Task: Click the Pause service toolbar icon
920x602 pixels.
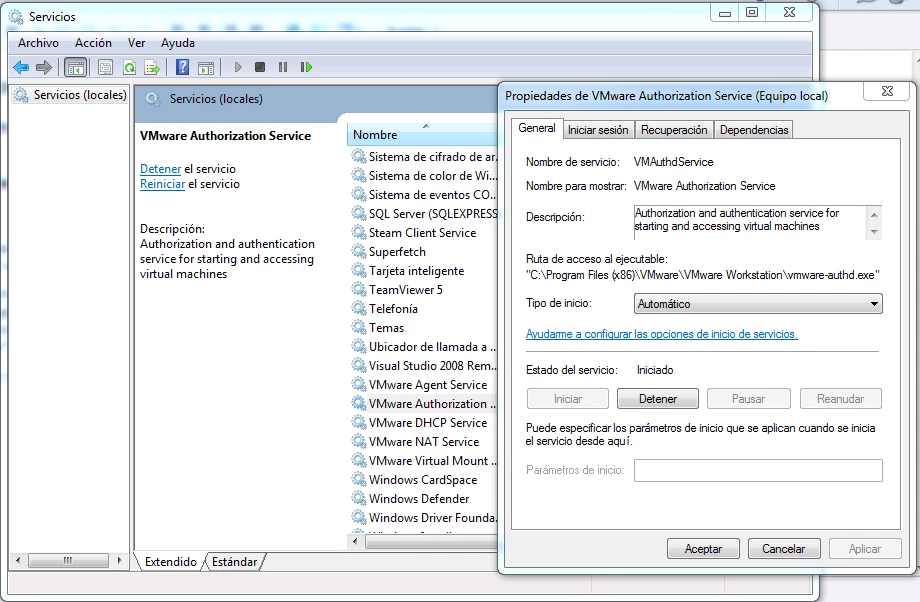Action: pyautogui.click(x=283, y=67)
